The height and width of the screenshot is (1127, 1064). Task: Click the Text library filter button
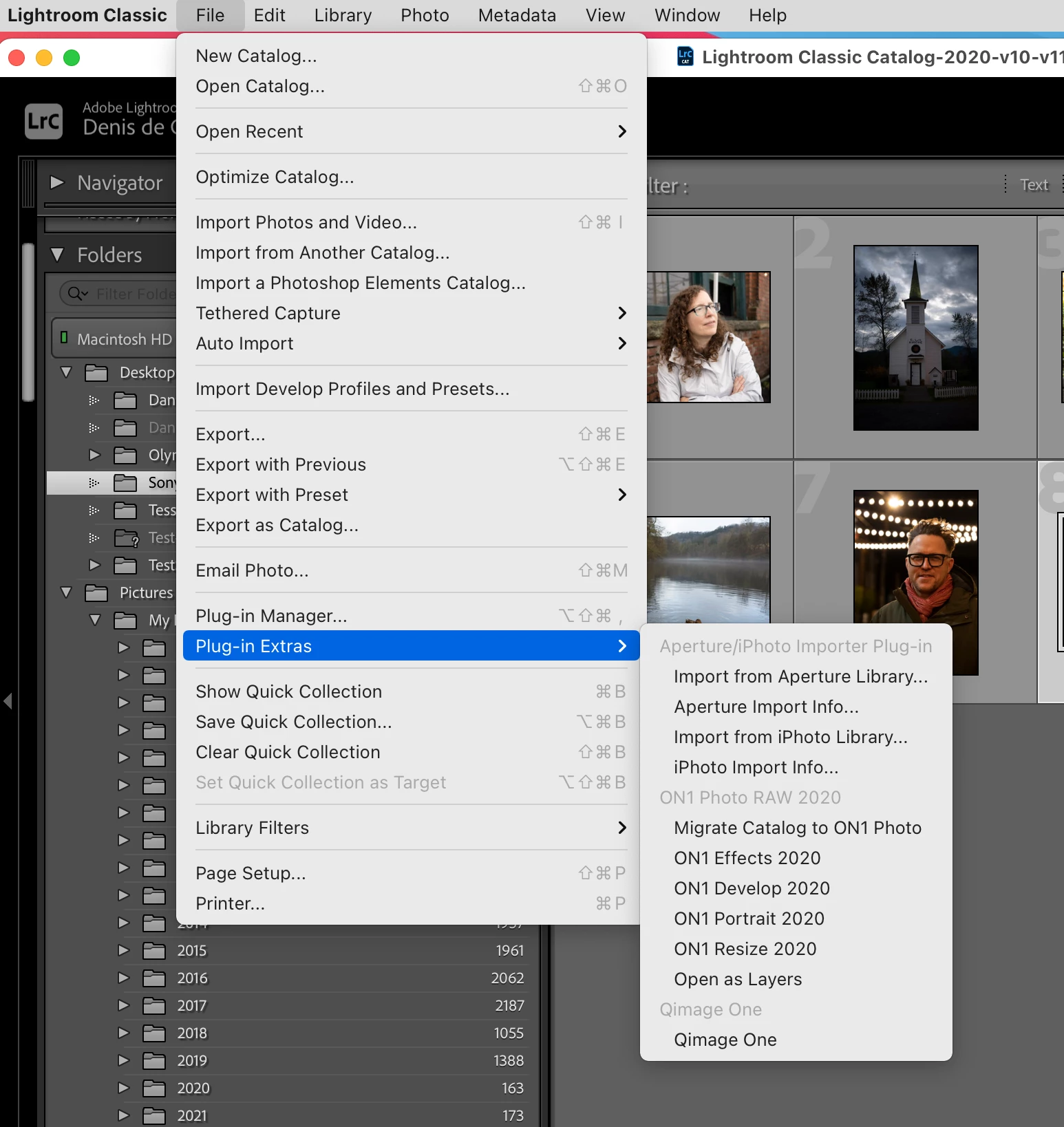point(1034,184)
